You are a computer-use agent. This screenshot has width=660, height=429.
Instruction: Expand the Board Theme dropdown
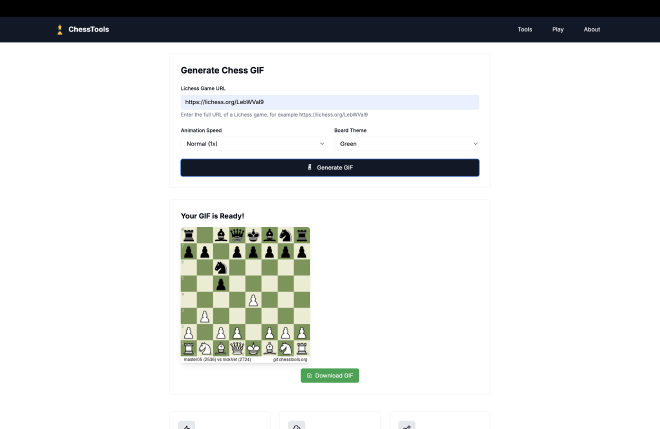[x=406, y=144]
